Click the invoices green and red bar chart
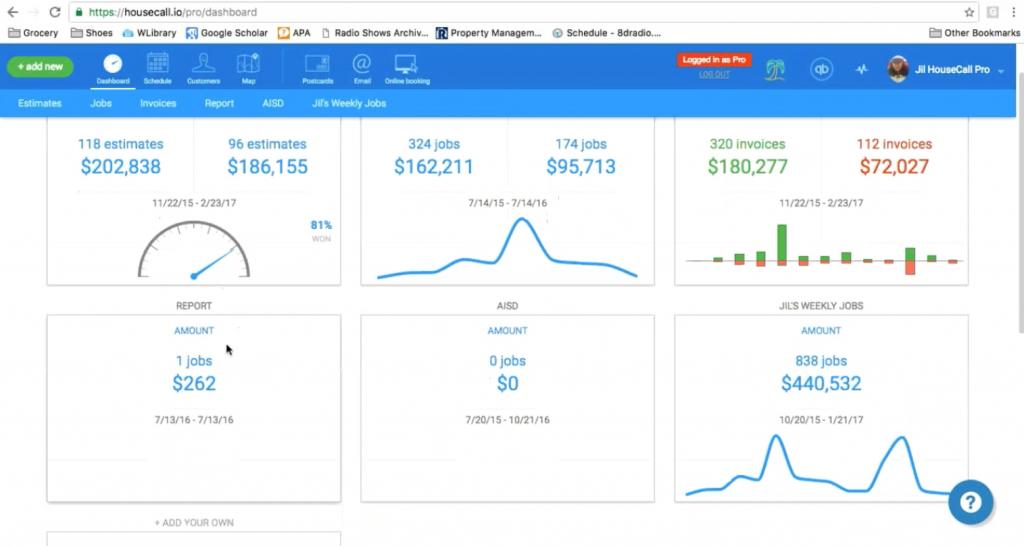This screenshot has height=546, width=1024. [824, 249]
